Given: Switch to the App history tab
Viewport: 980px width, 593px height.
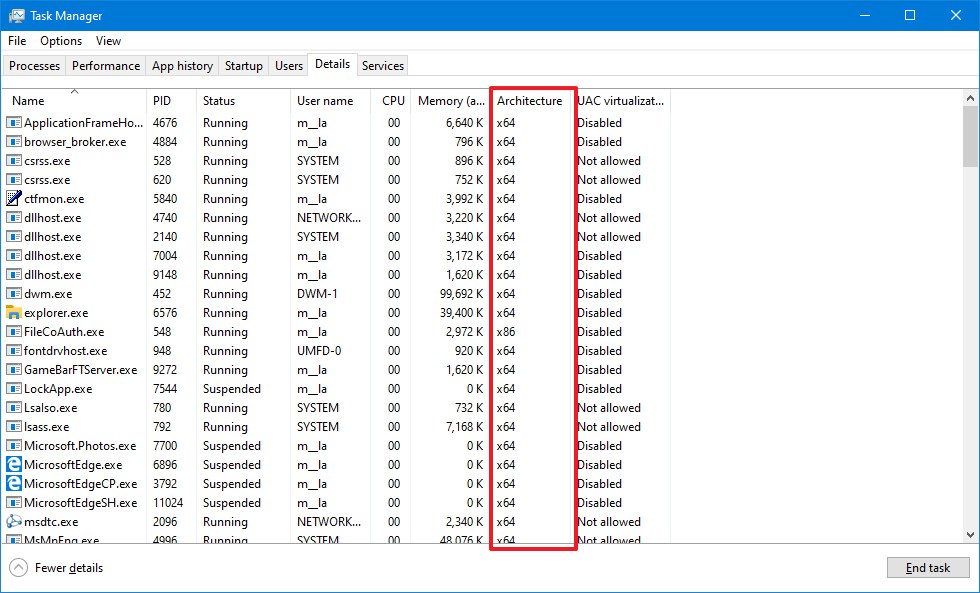Looking at the screenshot, I should click(x=182, y=66).
